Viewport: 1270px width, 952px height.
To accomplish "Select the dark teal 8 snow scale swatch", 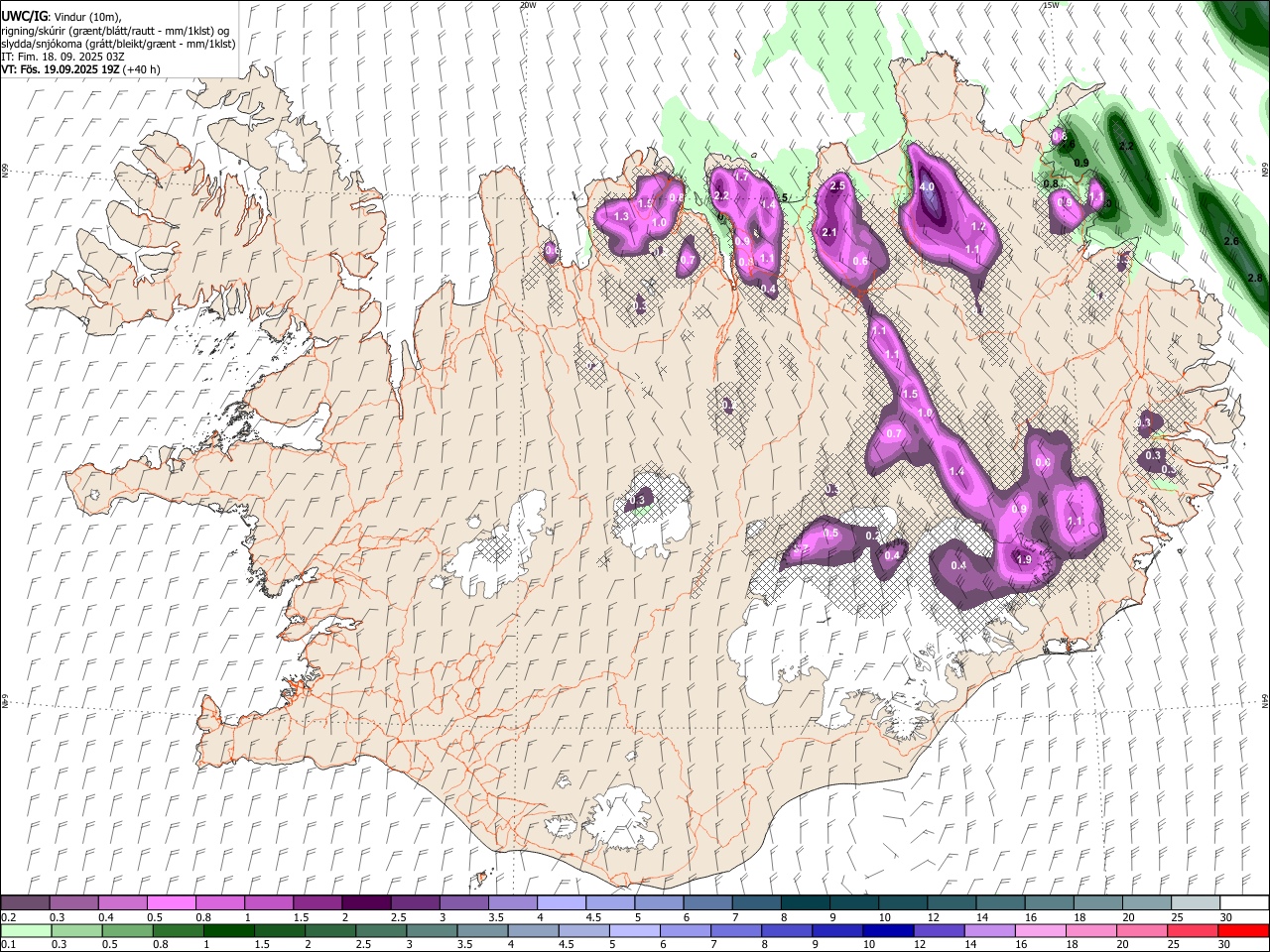I will point(806,902).
